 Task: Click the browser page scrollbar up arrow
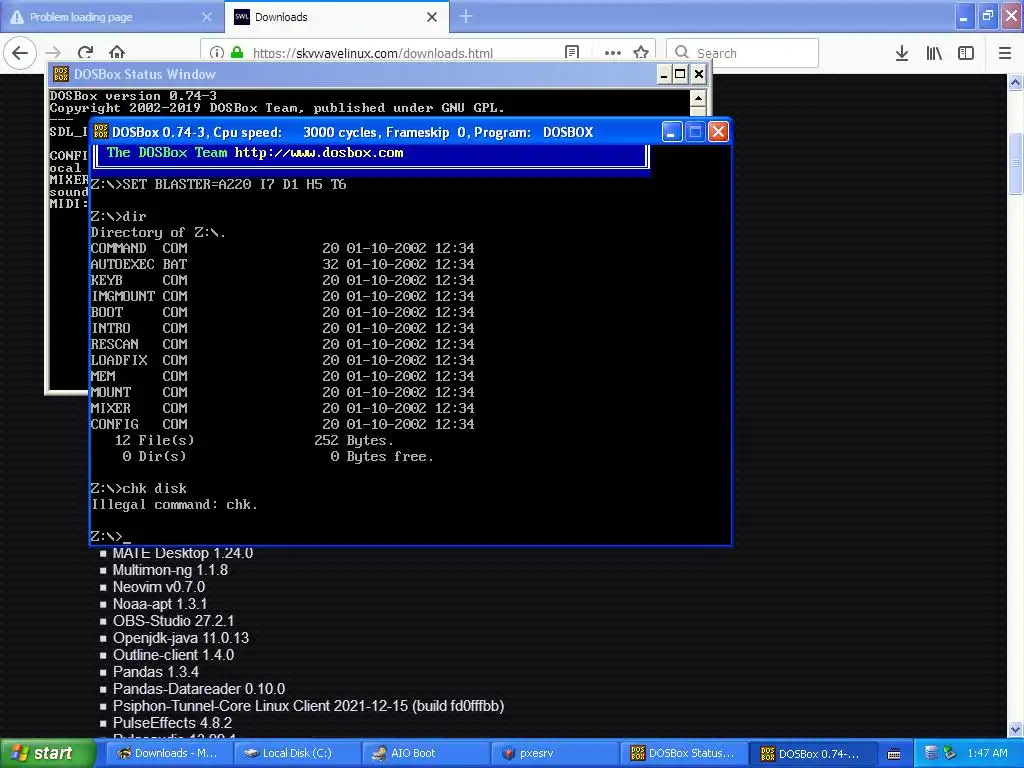1016,82
